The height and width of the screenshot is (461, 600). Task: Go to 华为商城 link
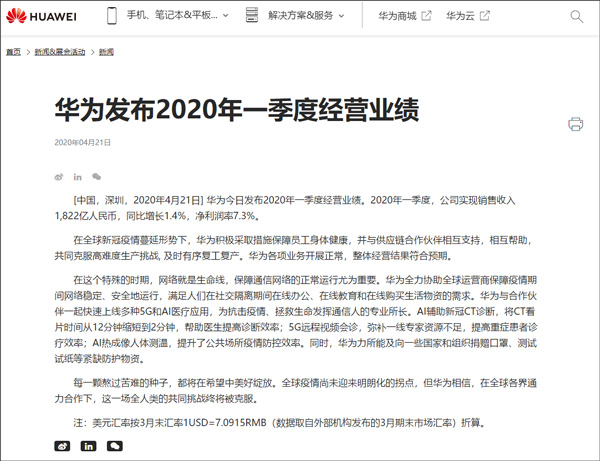coord(397,16)
